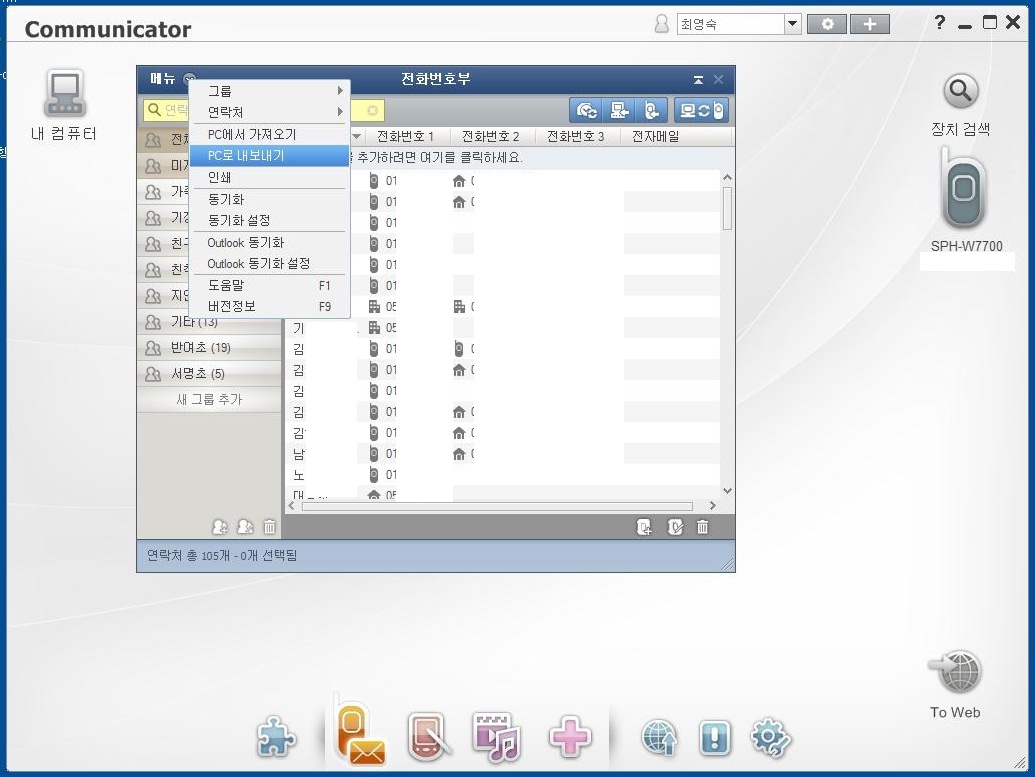This screenshot has width=1035, height=777.
Task: Click the trash icon below the group list
Action: coord(269,527)
